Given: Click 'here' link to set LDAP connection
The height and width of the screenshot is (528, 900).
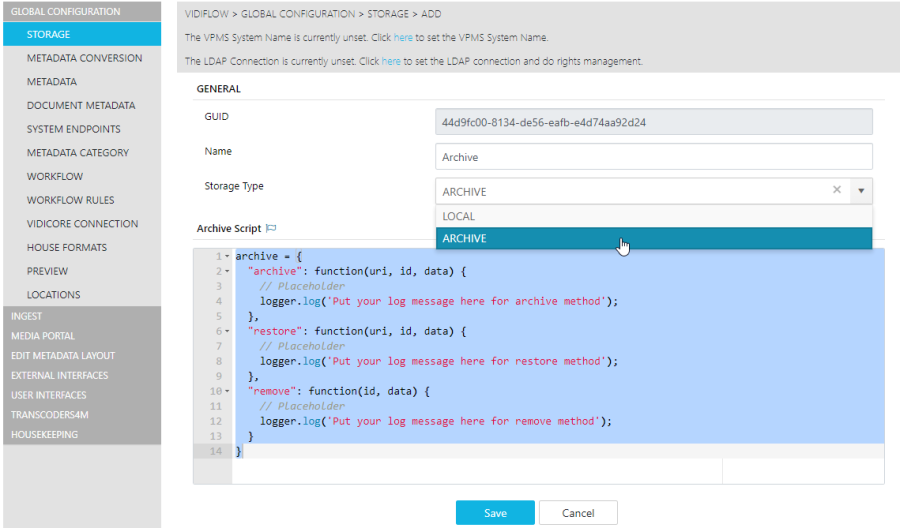Looking at the screenshot, I should [391, 61].
